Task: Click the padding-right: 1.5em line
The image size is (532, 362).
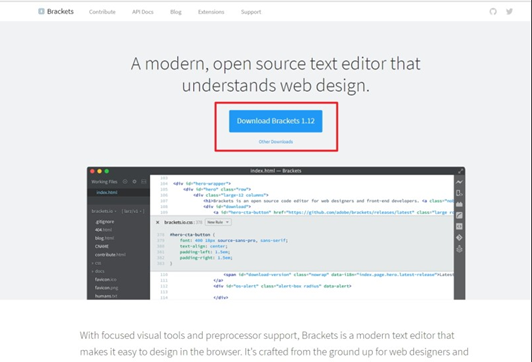Action: pyautogui.click(x=206, y=258)
